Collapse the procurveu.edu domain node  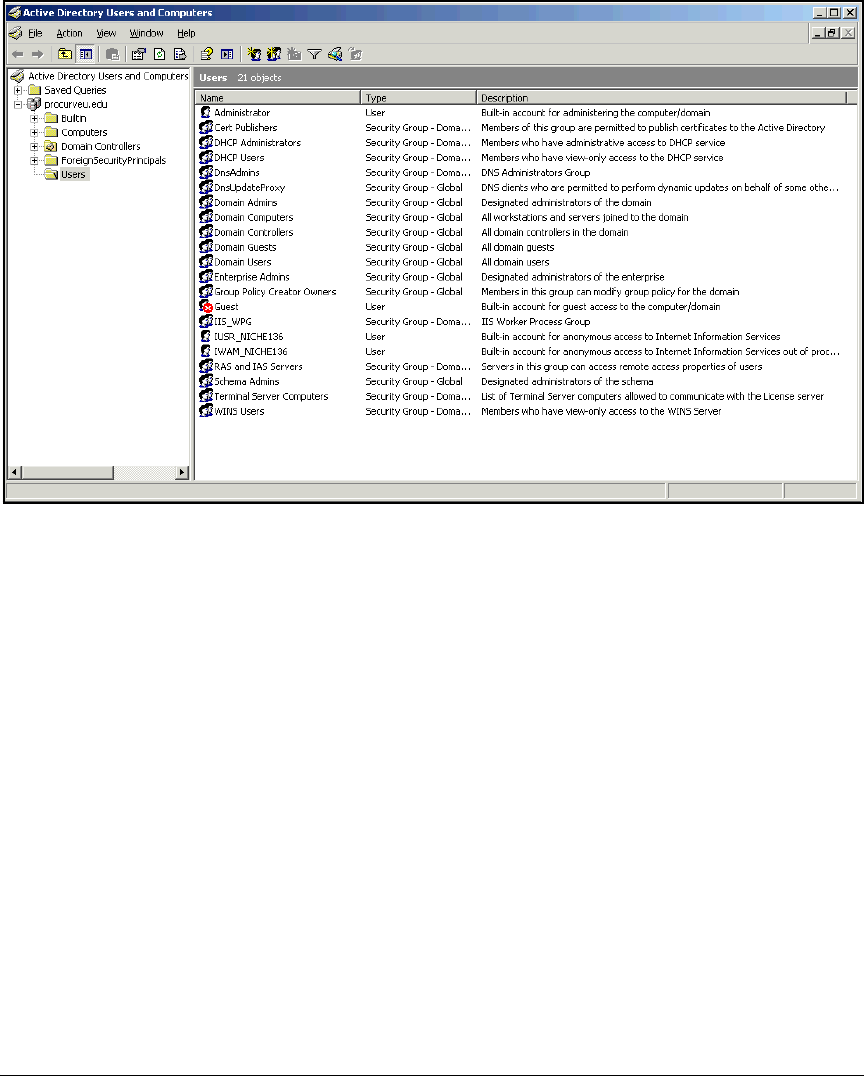coord(18,104)
